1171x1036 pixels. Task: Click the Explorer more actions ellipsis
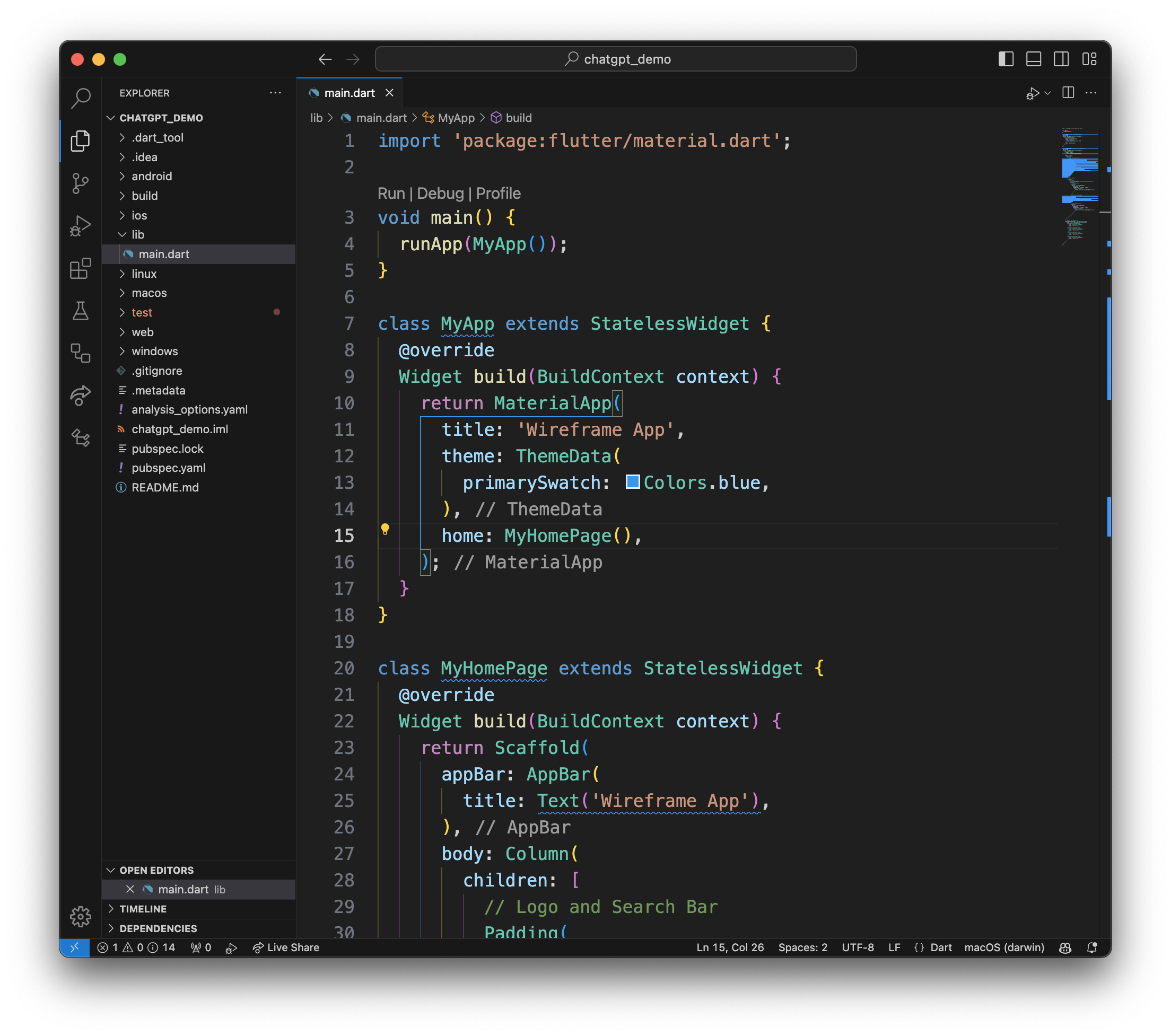276,93
